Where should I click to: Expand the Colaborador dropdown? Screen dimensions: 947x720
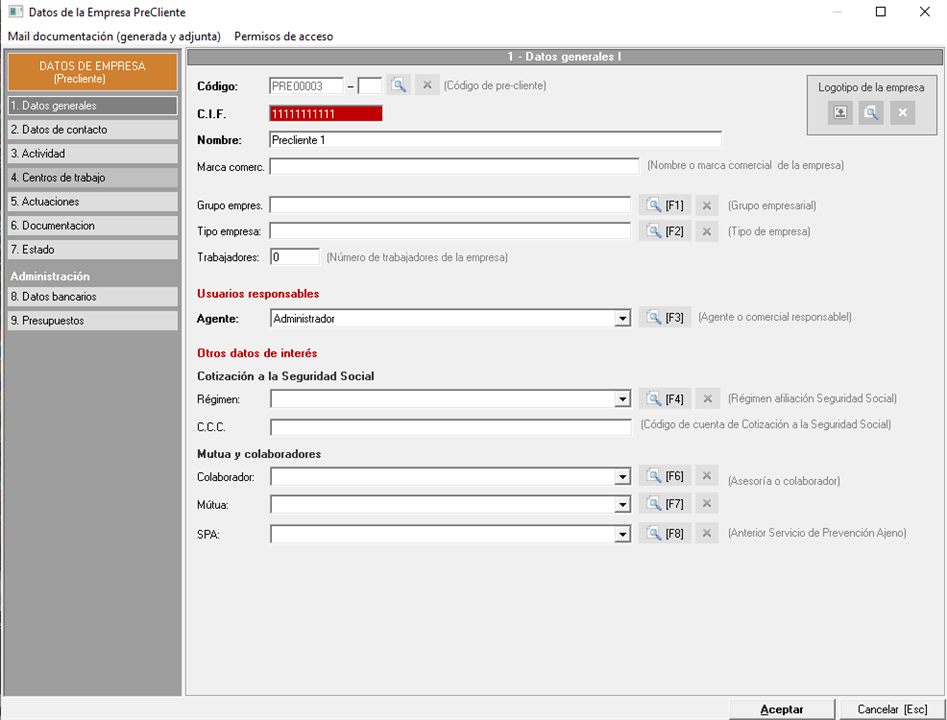coord(623,477)
